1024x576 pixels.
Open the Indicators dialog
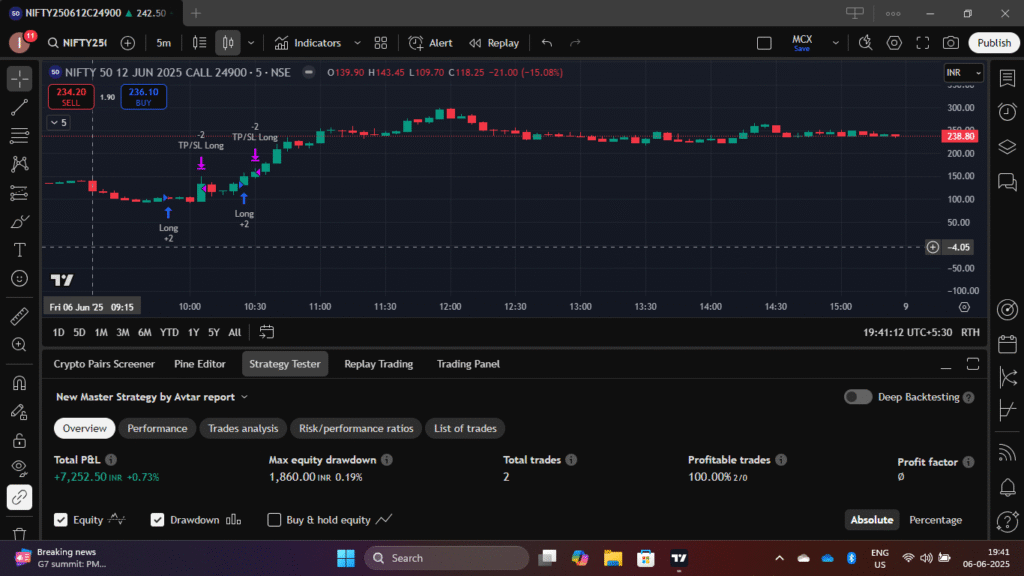click(308, 43)
